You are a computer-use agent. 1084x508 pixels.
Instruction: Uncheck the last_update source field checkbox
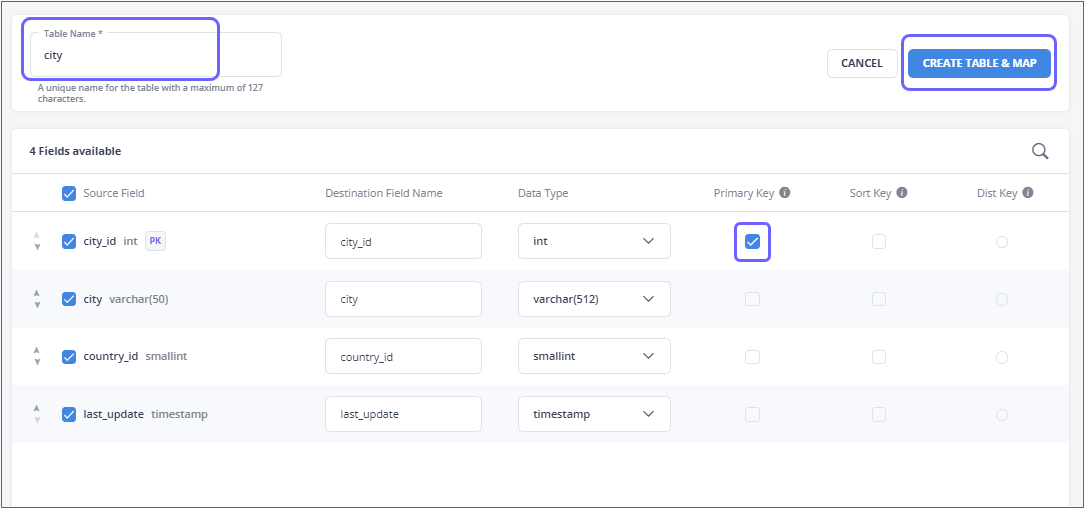[68, 414]
